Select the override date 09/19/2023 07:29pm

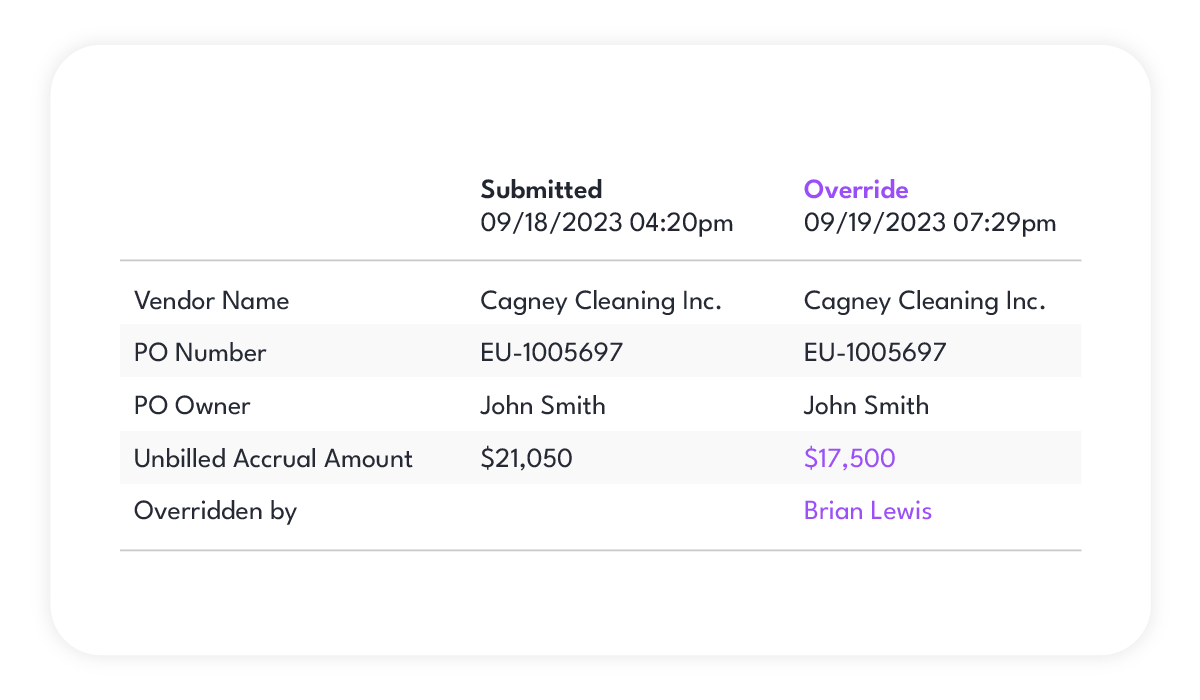point(929,222)
